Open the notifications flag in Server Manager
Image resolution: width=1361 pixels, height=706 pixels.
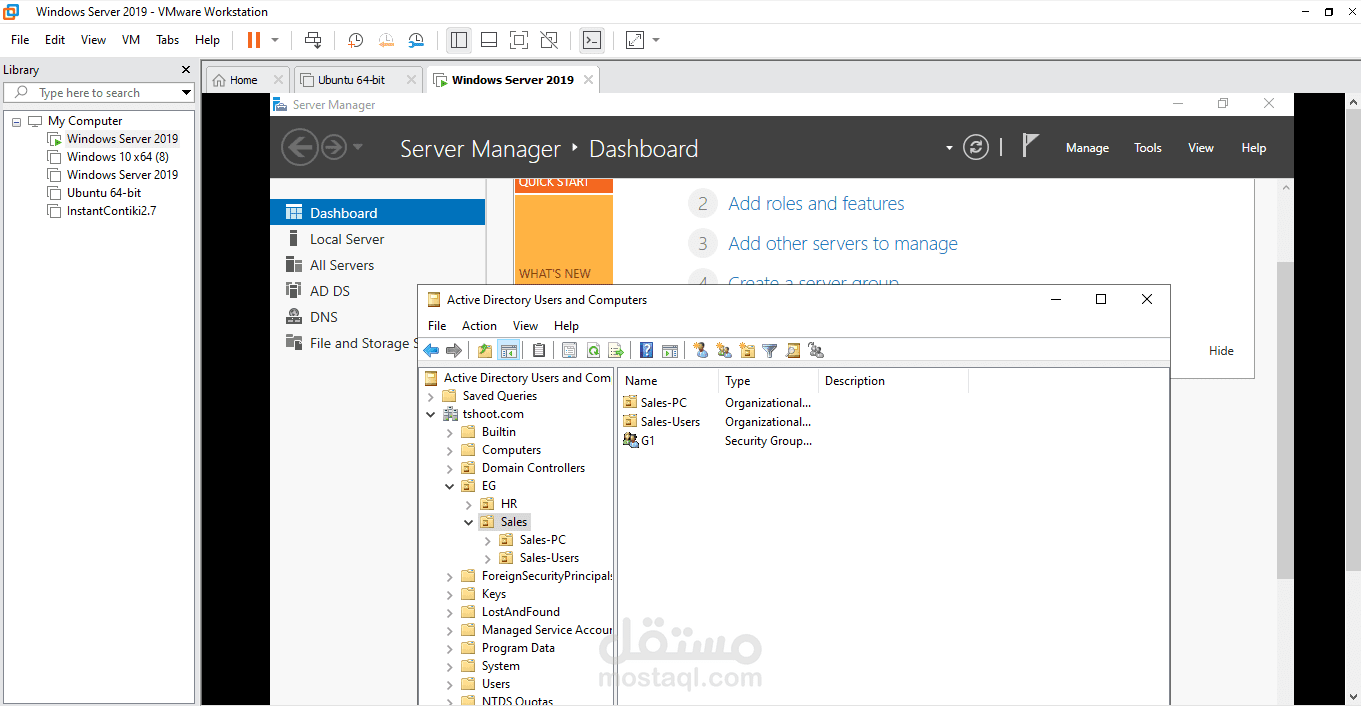point(1030,146)
